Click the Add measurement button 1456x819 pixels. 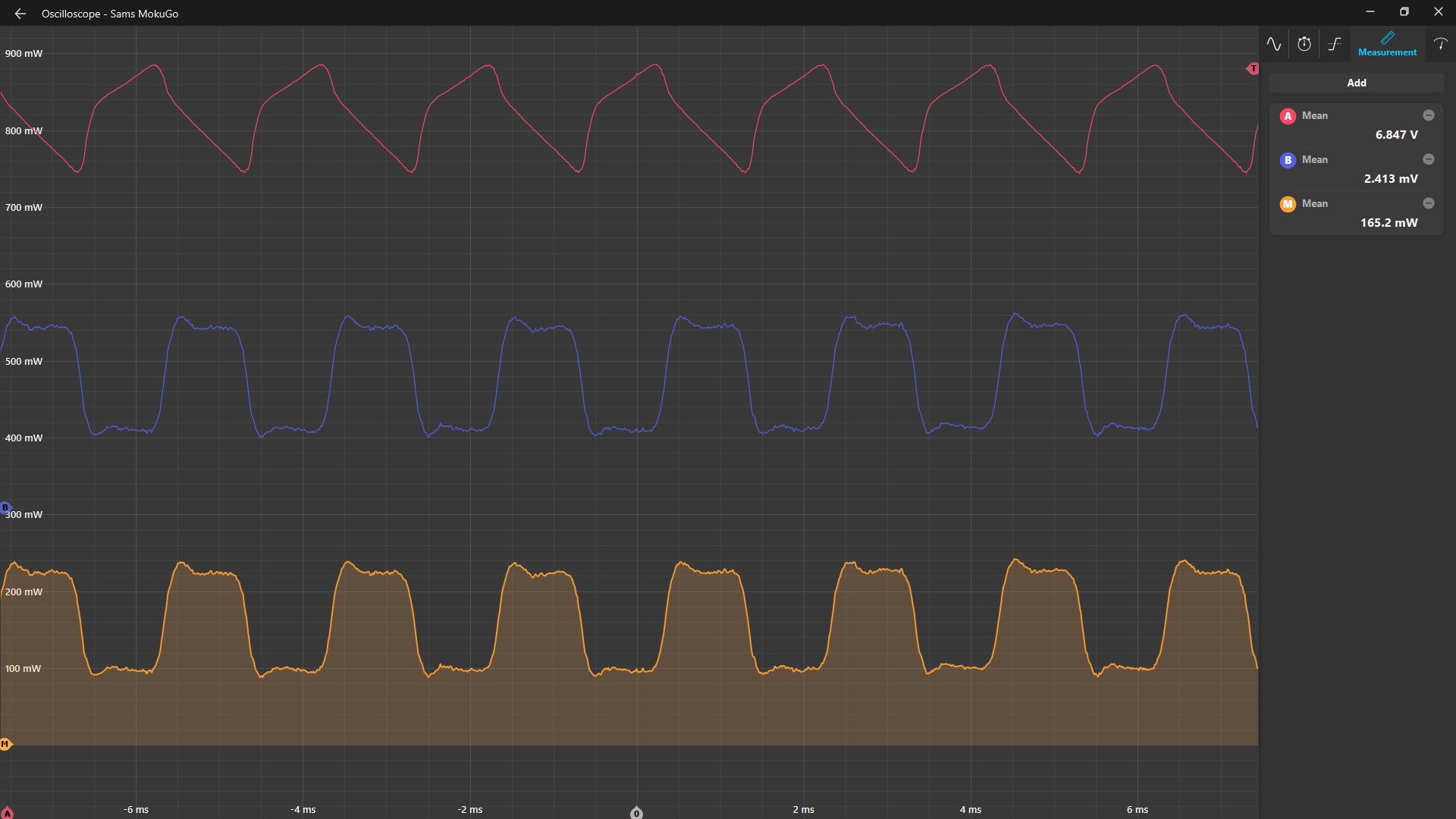pyautogui.click(x=1356, y=83)
